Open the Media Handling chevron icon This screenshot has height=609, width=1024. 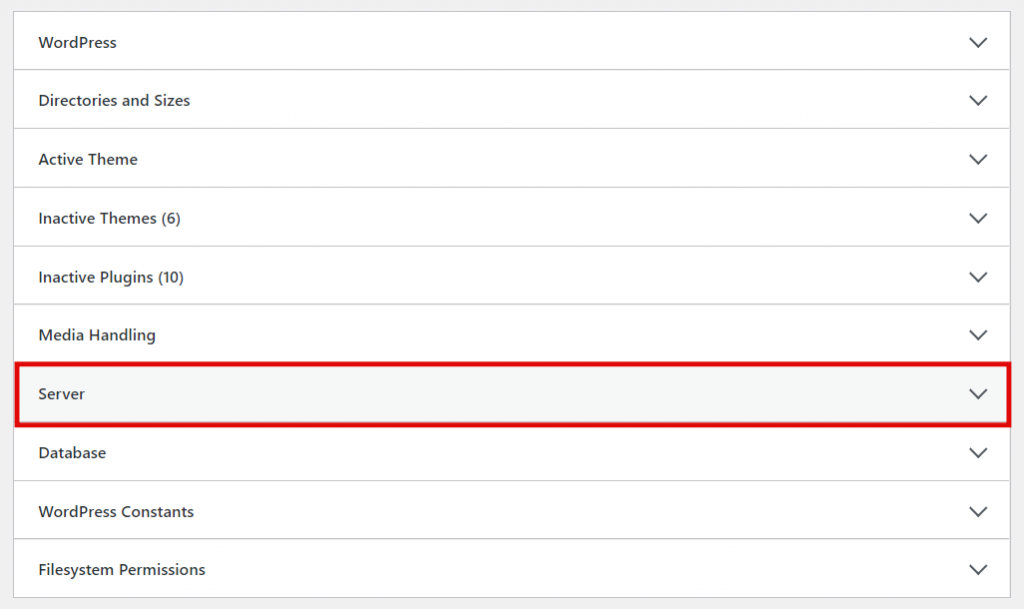click(x=978, y=335)
